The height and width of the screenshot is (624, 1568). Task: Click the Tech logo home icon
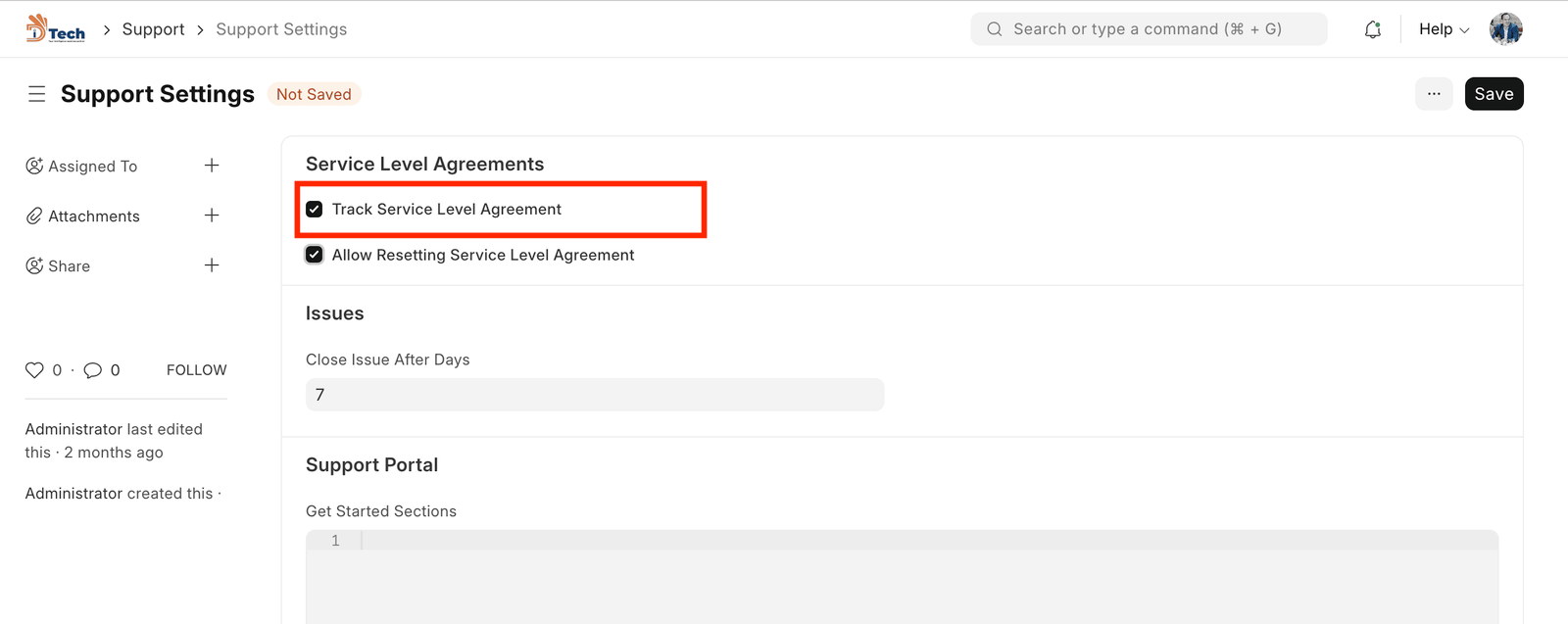pos(56,29)
